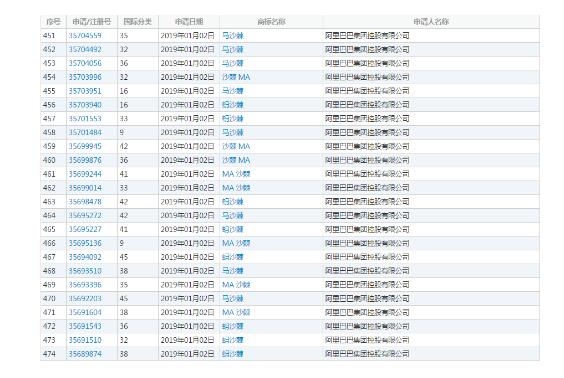Select the sequence number 458 cell
Screen dimensions: 564x378
pyautogui.click(x=53, y=132)
